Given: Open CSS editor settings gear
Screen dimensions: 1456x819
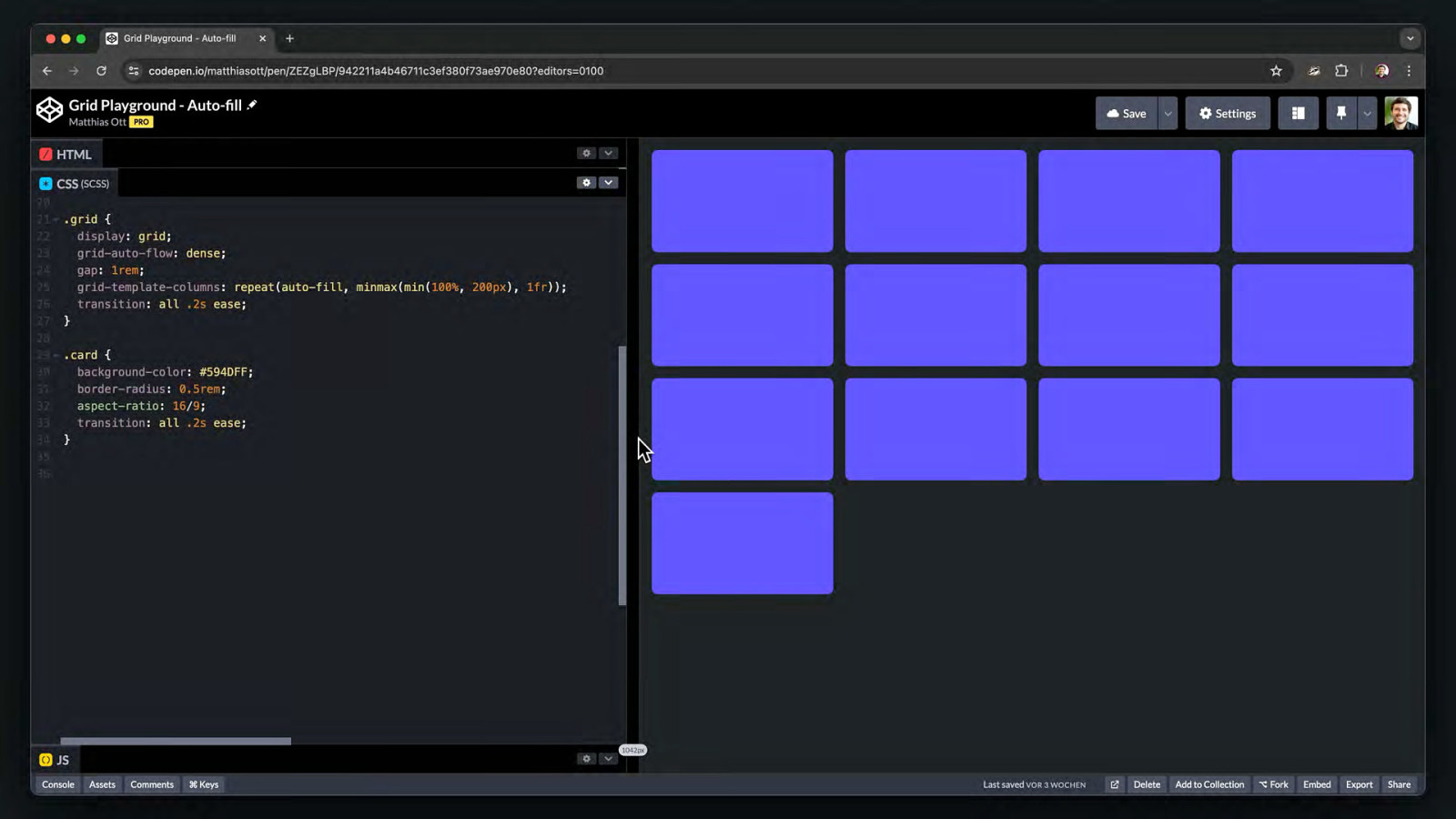Looking at the screenshot, I should [586, 183].
